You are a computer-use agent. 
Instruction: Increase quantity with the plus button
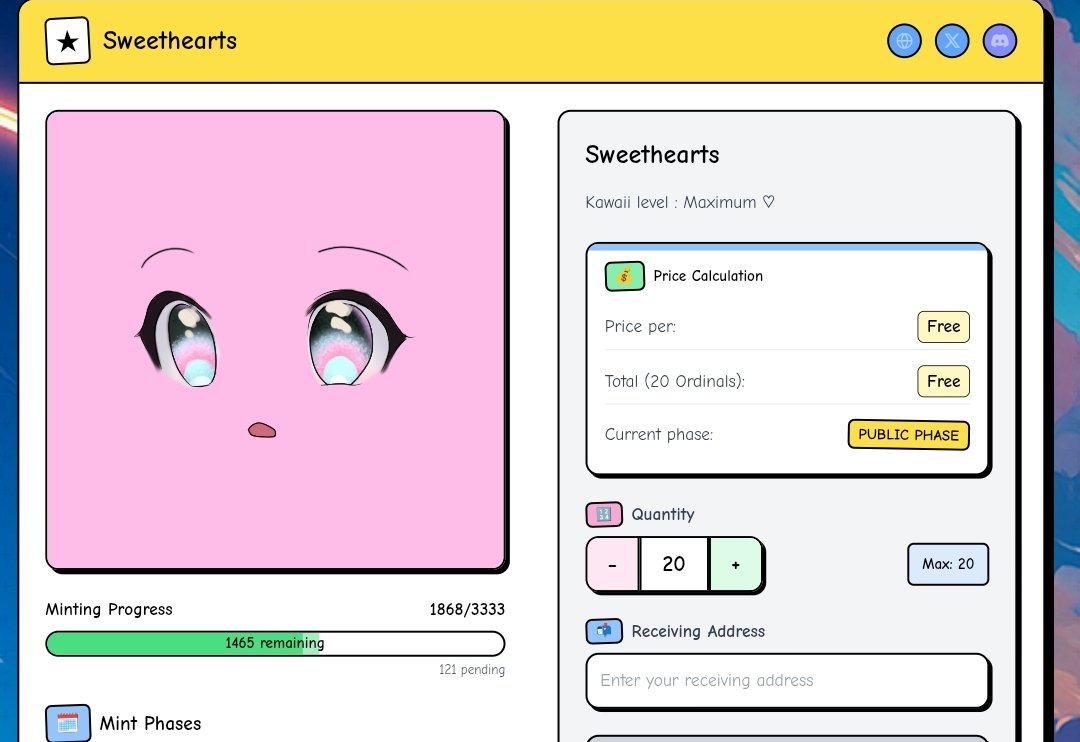(736, 564)
